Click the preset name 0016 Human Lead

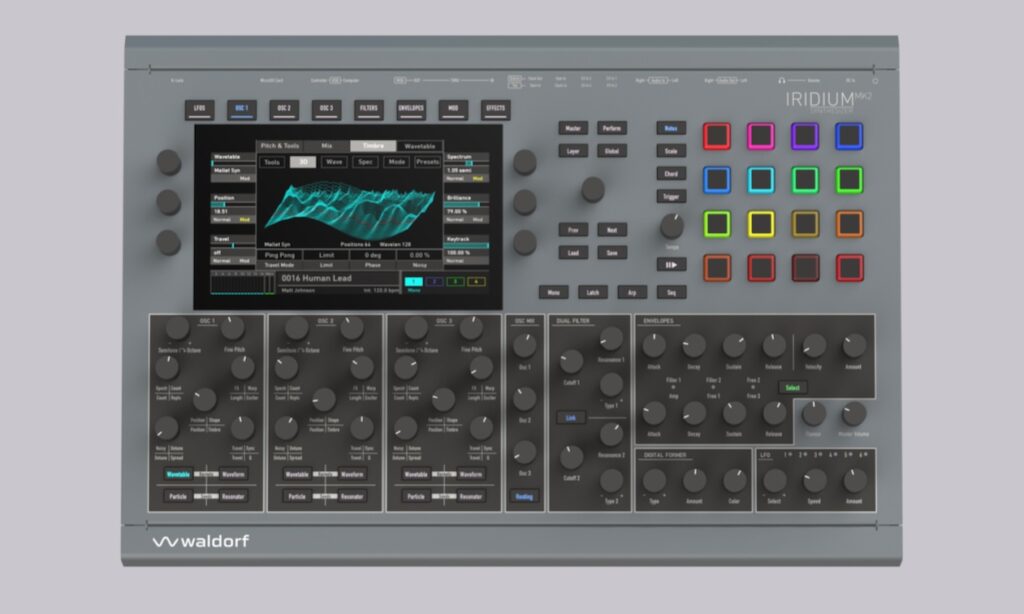(315, 278)
